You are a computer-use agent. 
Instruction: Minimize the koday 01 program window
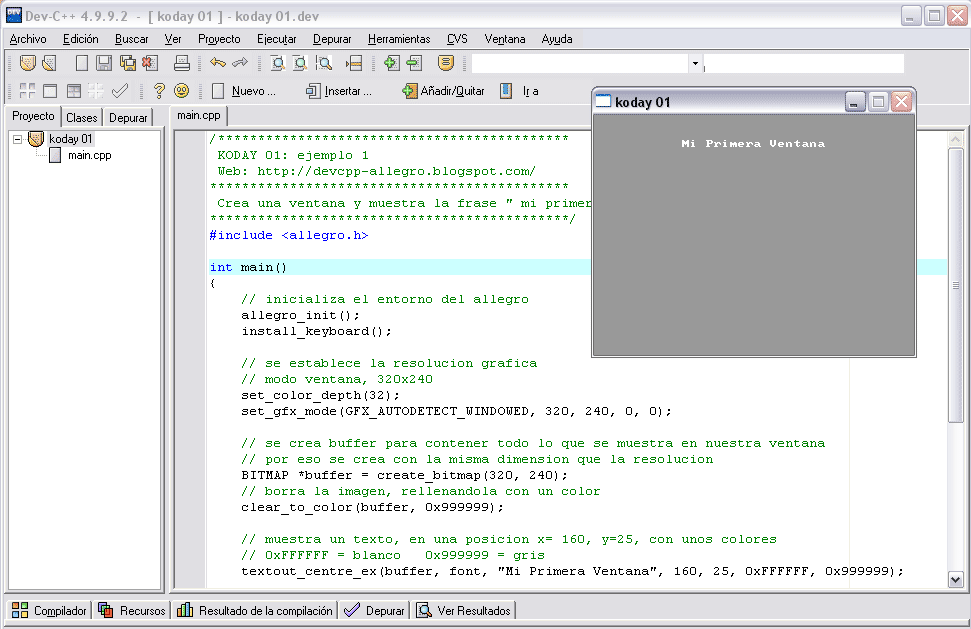coord(855,102)
